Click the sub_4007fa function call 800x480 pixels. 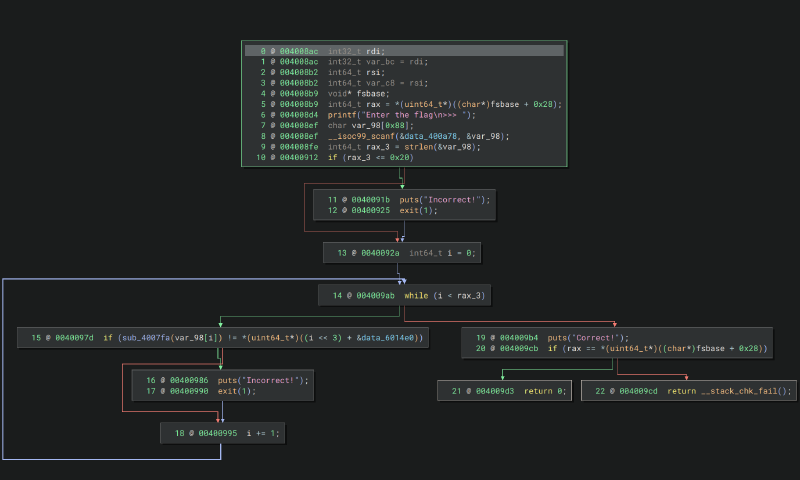[144, 339]
